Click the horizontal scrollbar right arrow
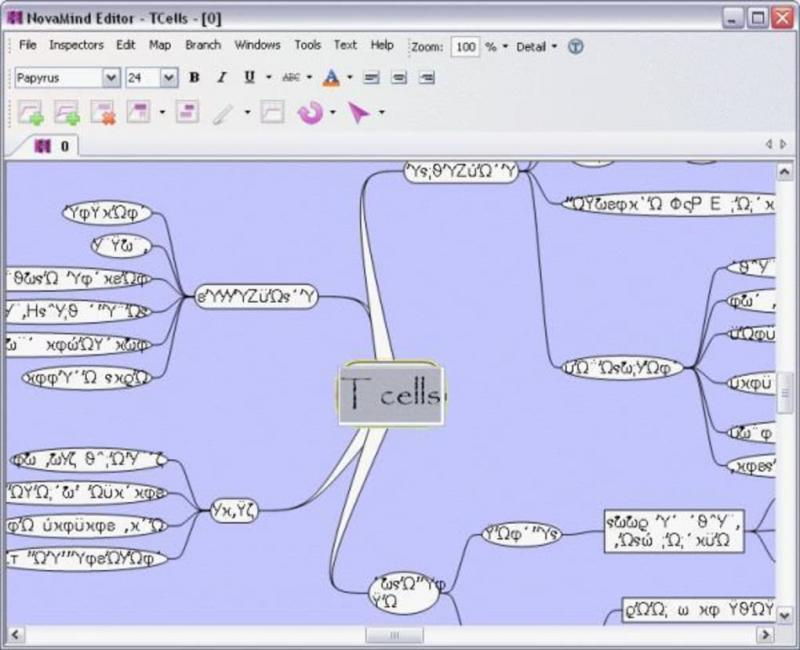 [x=765, y=635]
